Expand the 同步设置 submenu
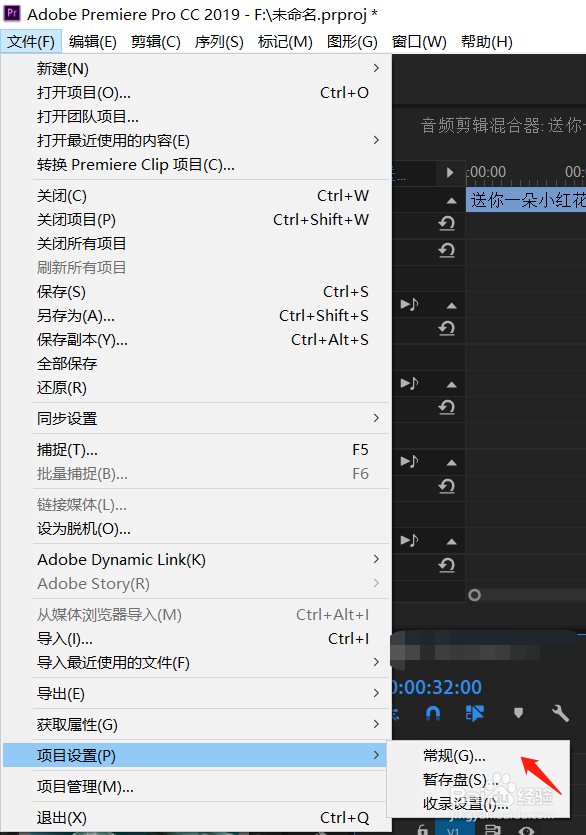Viewport: 586px width, 835px height. point(196,419)
